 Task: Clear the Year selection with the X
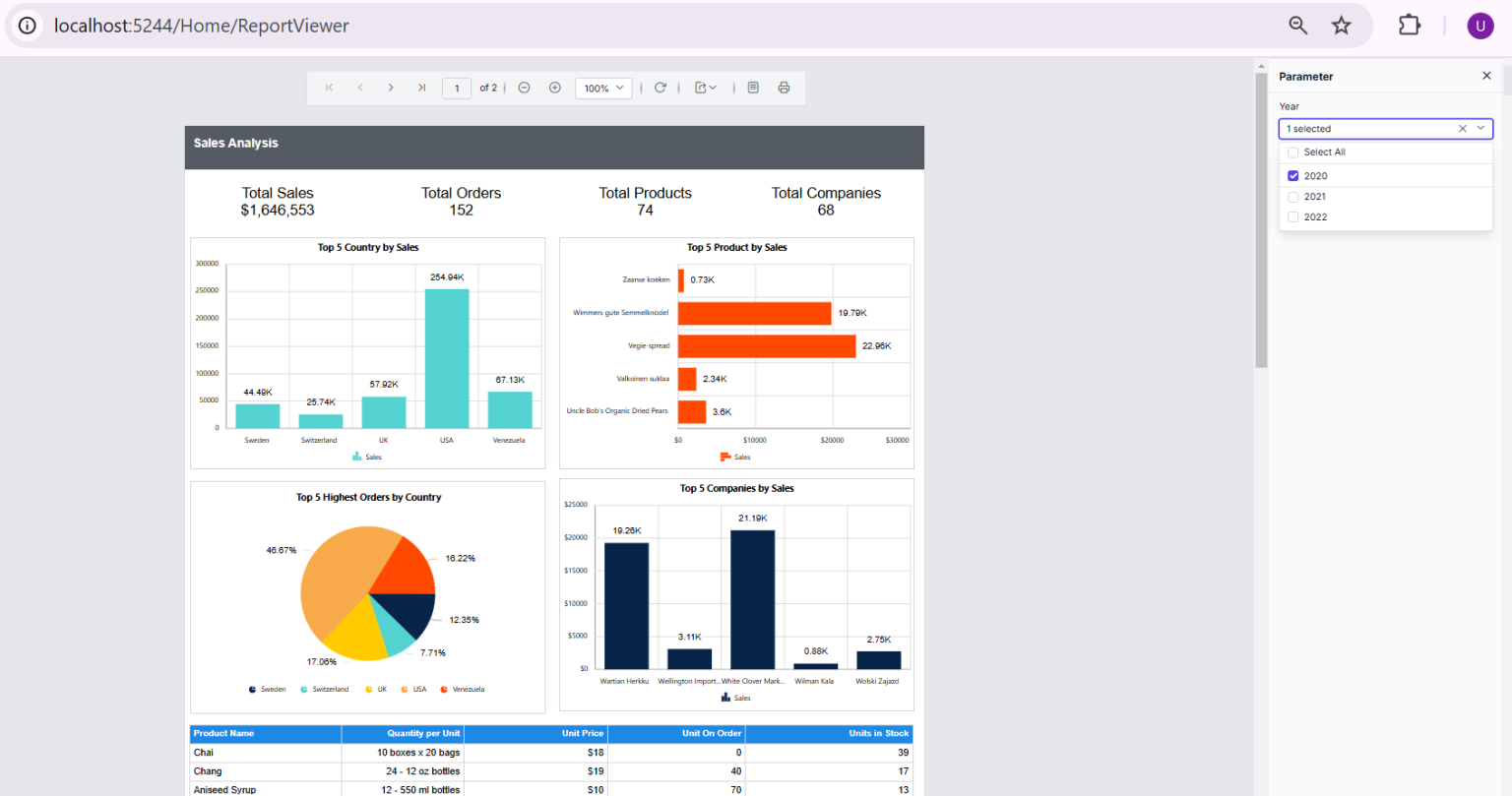1463,129
